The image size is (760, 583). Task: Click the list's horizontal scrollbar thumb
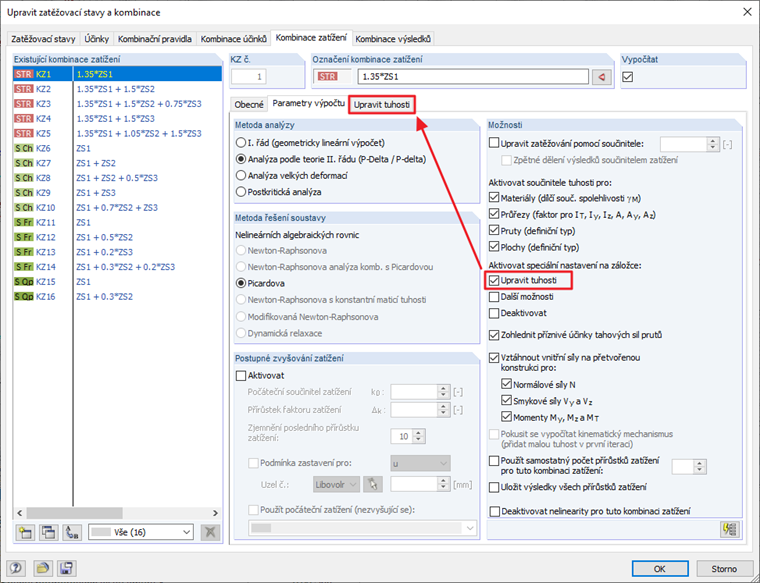pyautogui.click(x=74, y=513)
